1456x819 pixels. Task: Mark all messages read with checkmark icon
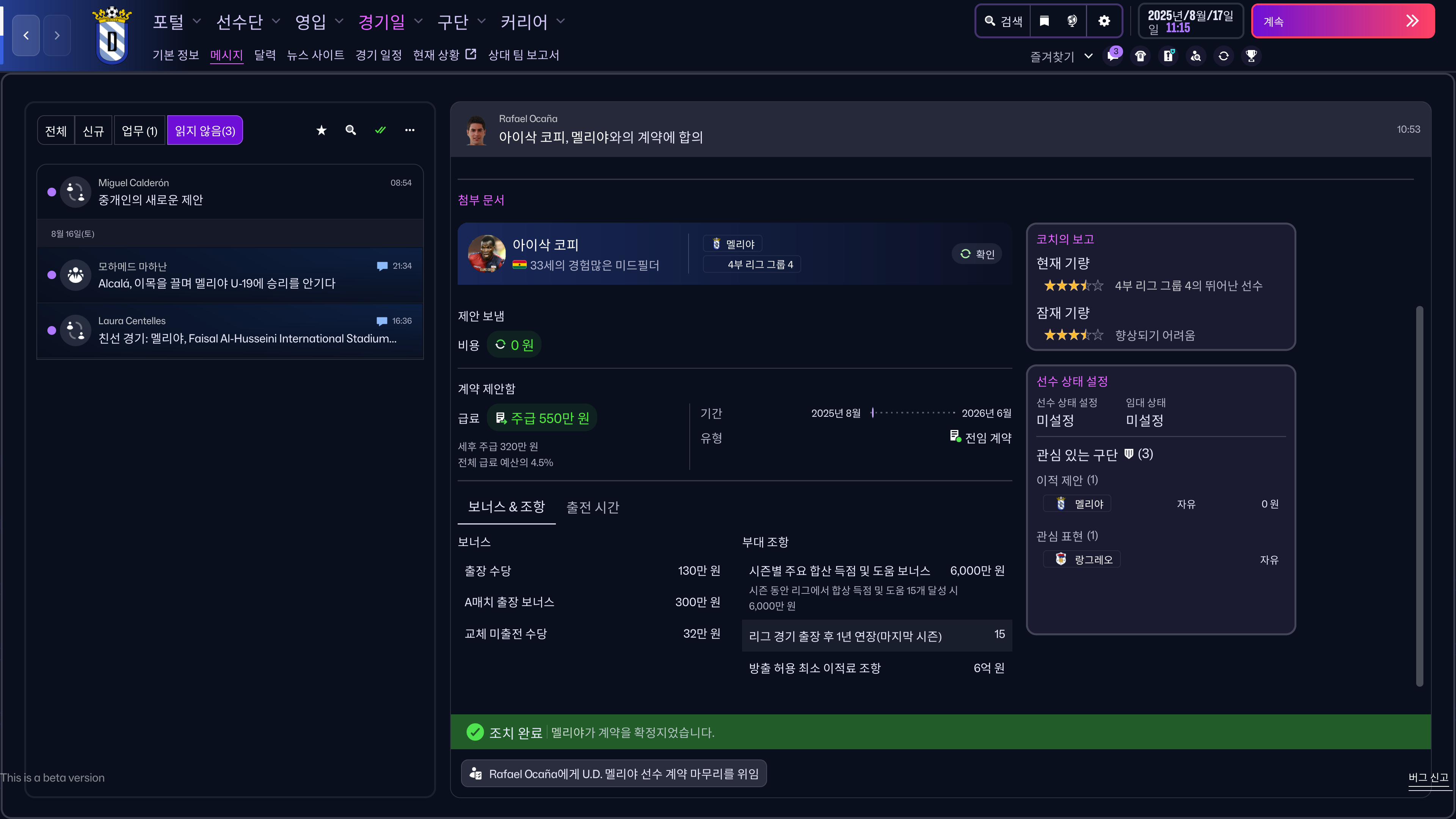pos(380,130)
